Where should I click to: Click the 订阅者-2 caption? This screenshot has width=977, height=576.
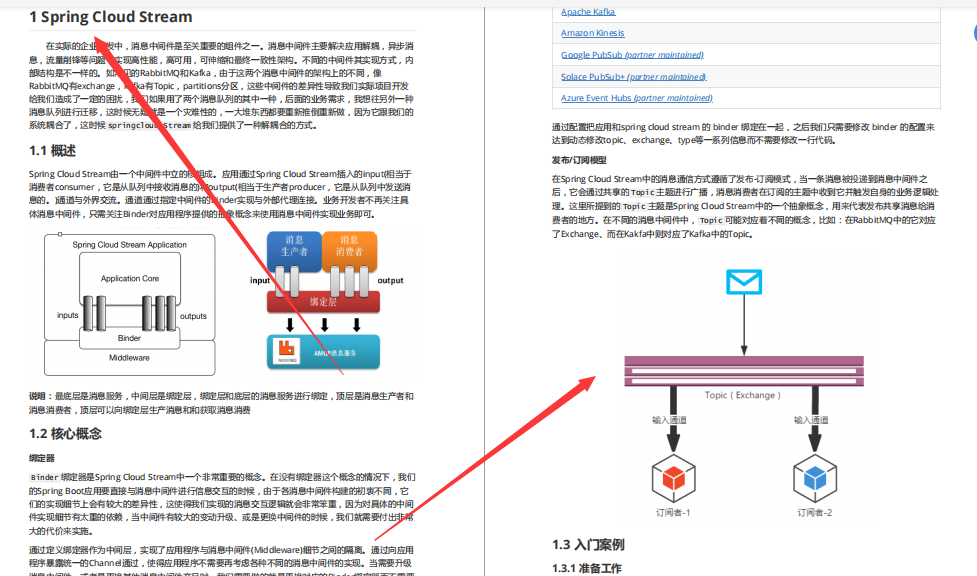[x=814, y=512]
